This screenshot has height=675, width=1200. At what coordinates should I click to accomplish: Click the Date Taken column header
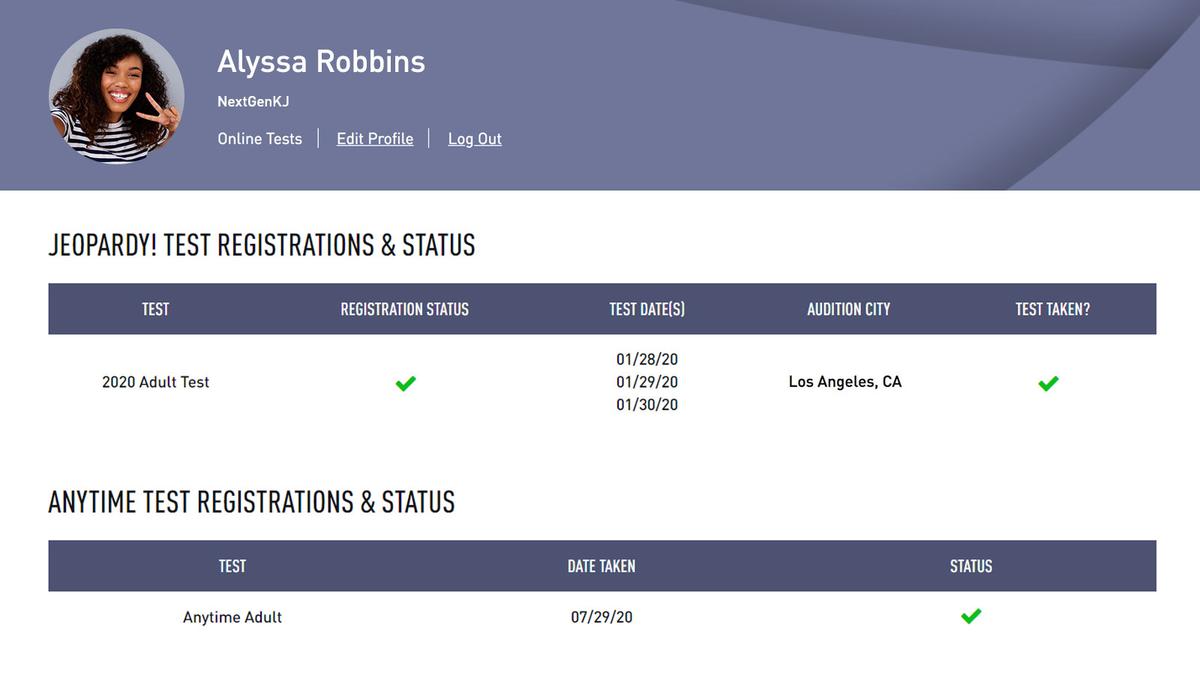click(602, 566)
